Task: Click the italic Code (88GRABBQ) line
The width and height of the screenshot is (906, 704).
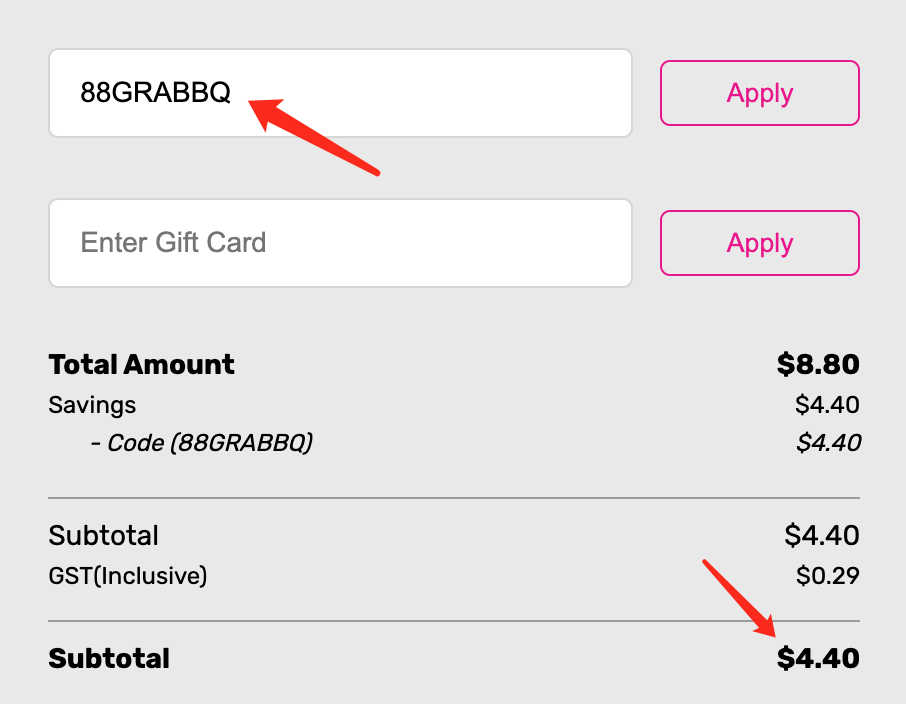Action: click(201, 442)
